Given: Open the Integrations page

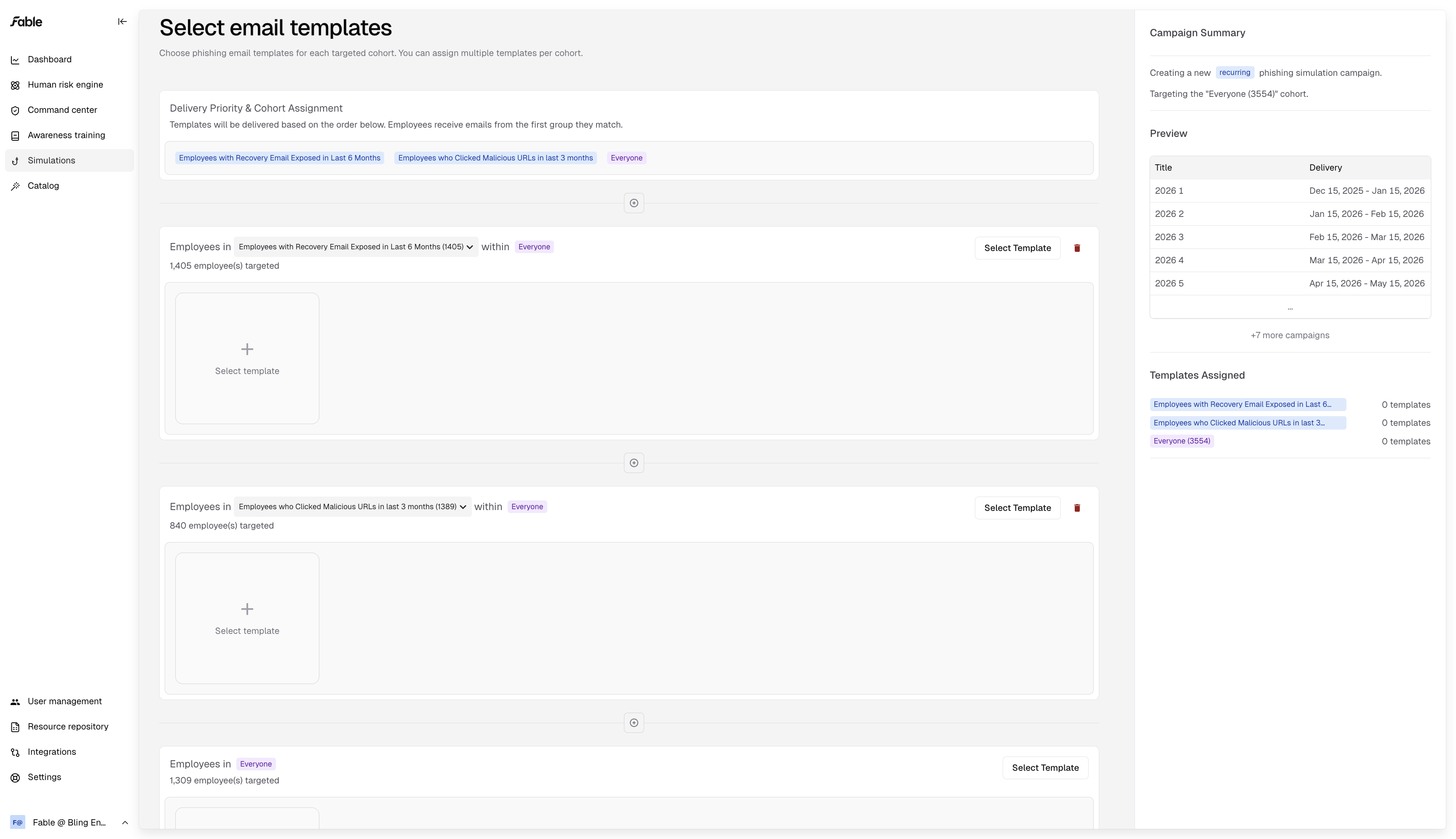Looking at the screenshot, I should point(52,753).
